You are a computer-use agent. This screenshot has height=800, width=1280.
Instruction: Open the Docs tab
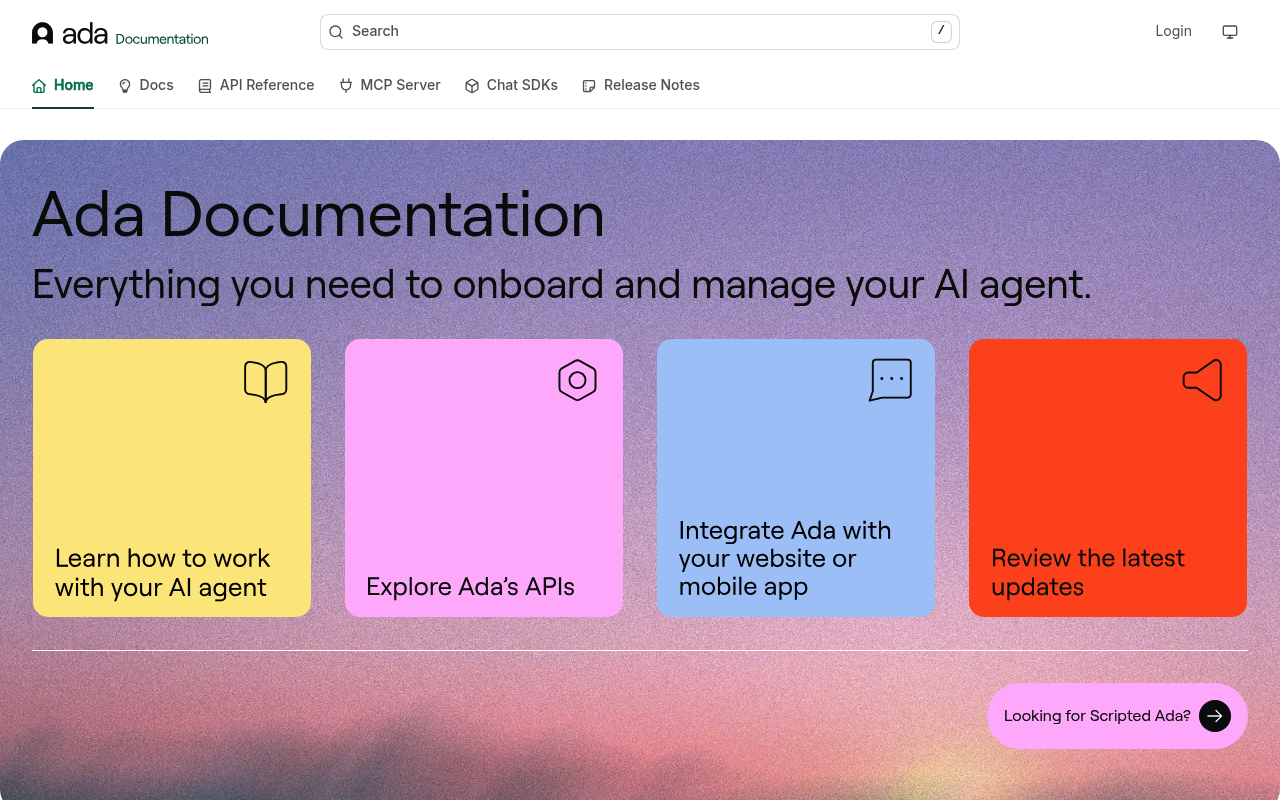tap(146, 86)
